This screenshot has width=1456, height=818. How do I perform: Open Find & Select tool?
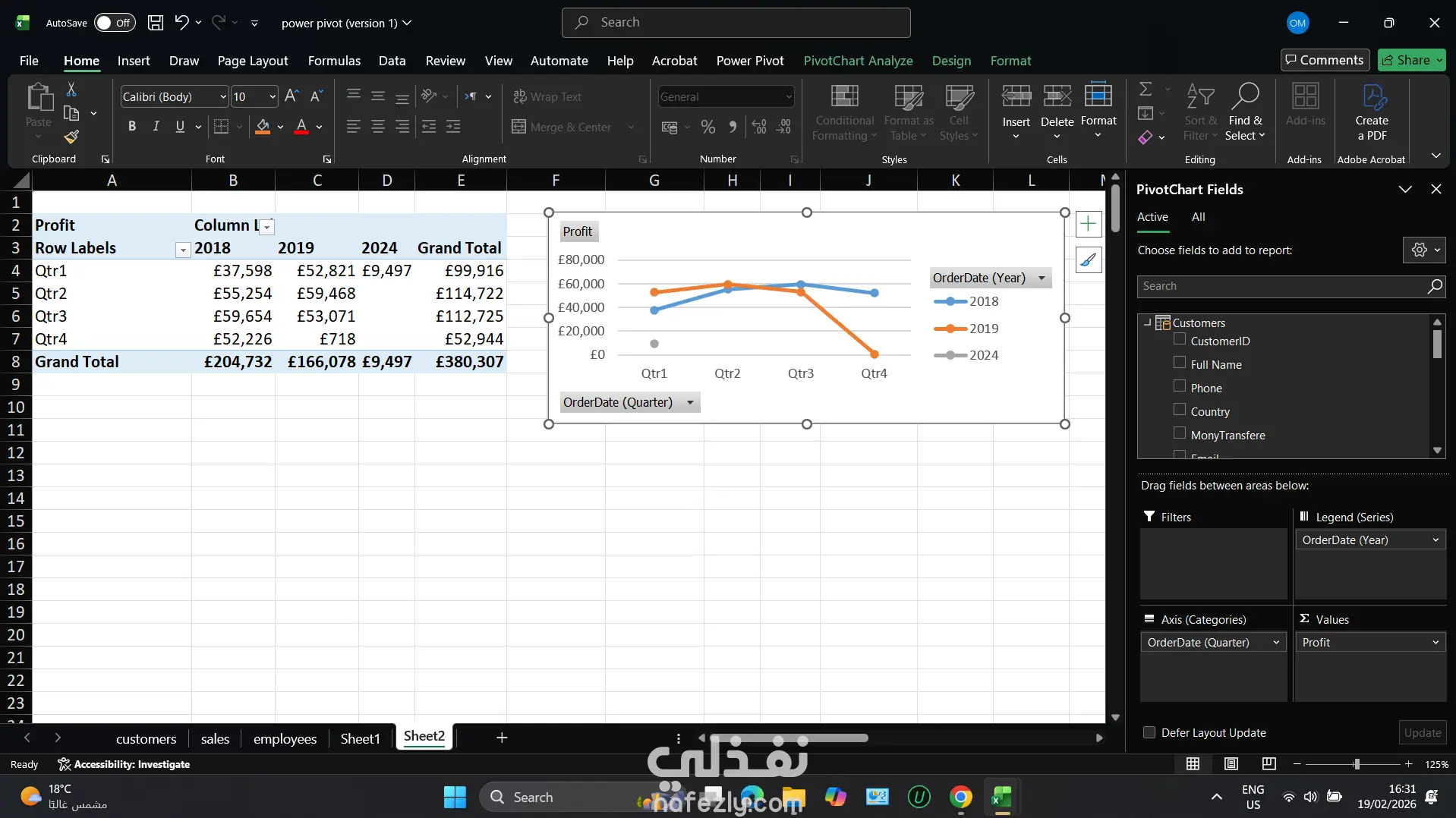(1246, 112)
